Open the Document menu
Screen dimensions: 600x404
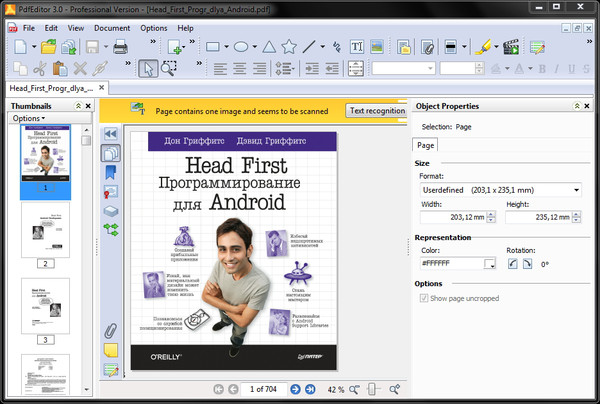click(x=112, y=28)
